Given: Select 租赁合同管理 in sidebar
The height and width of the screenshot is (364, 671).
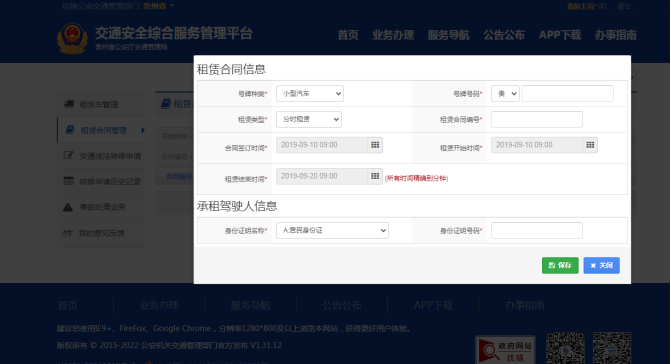Looking at the screenshot, I should point(101,130).
